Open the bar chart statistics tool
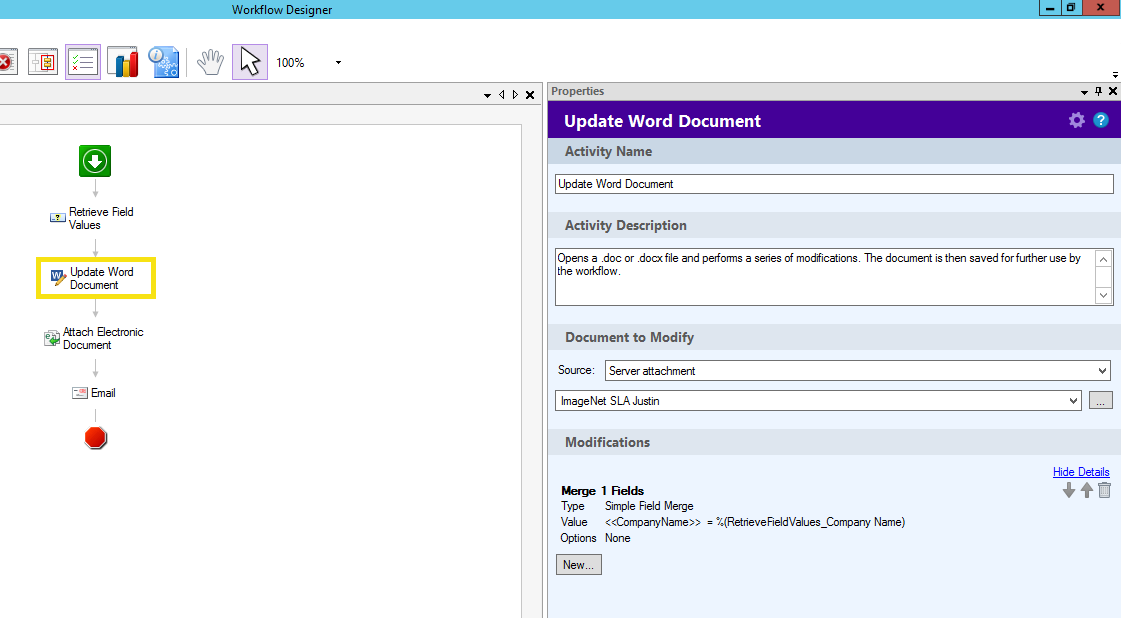Image resolution: width=1121 pixels, height=618 pixels. coord(123,62)
